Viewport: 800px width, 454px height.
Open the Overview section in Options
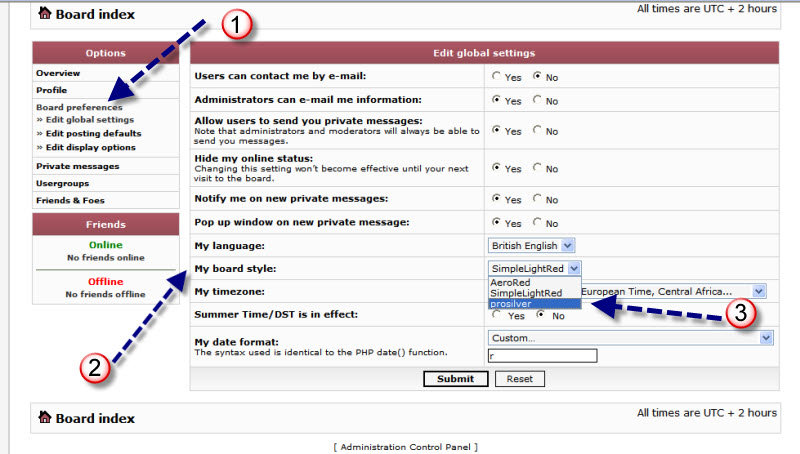[x=58, y=73]
